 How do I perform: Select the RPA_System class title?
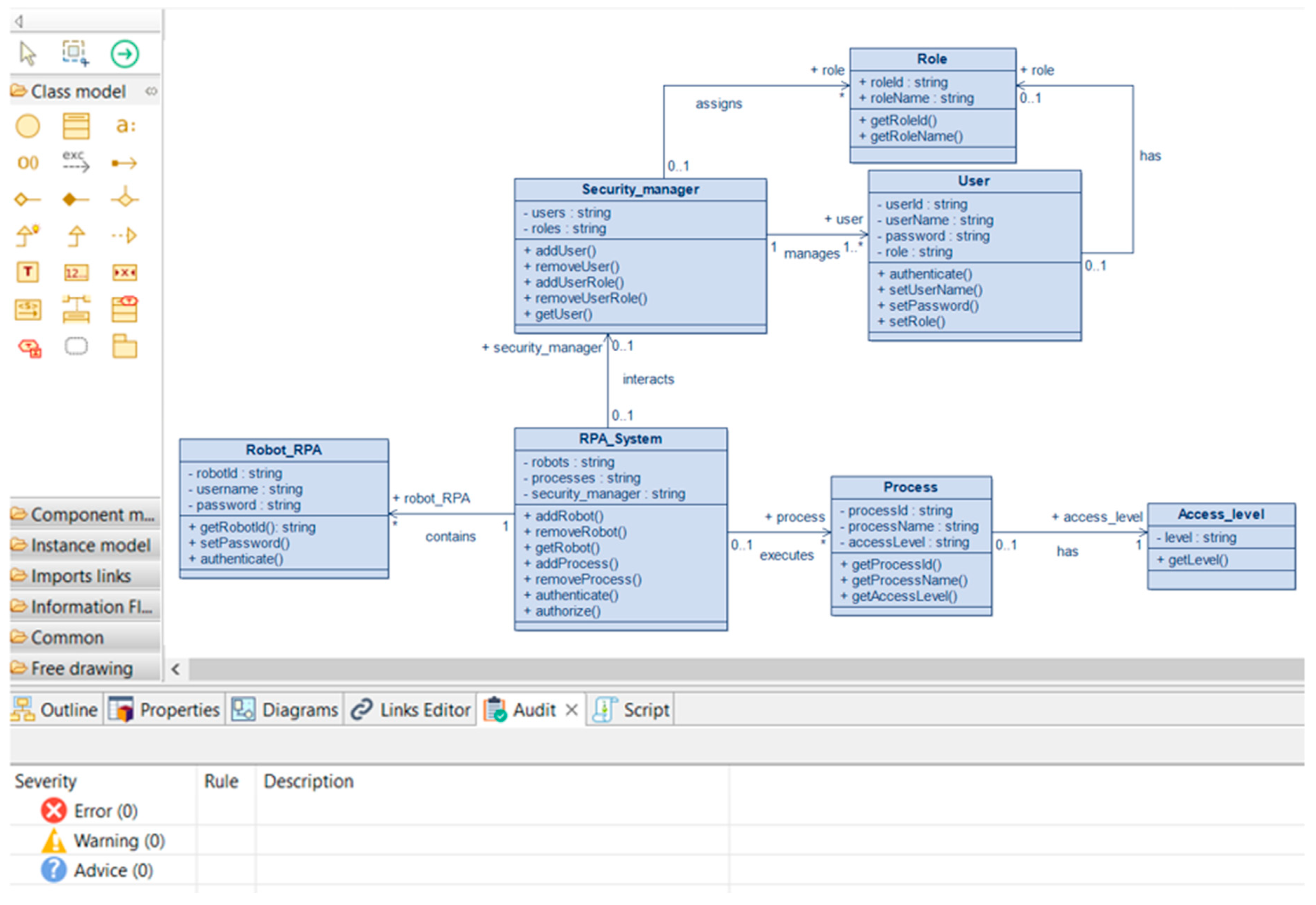pyautogui.click(x=620, y=439)
